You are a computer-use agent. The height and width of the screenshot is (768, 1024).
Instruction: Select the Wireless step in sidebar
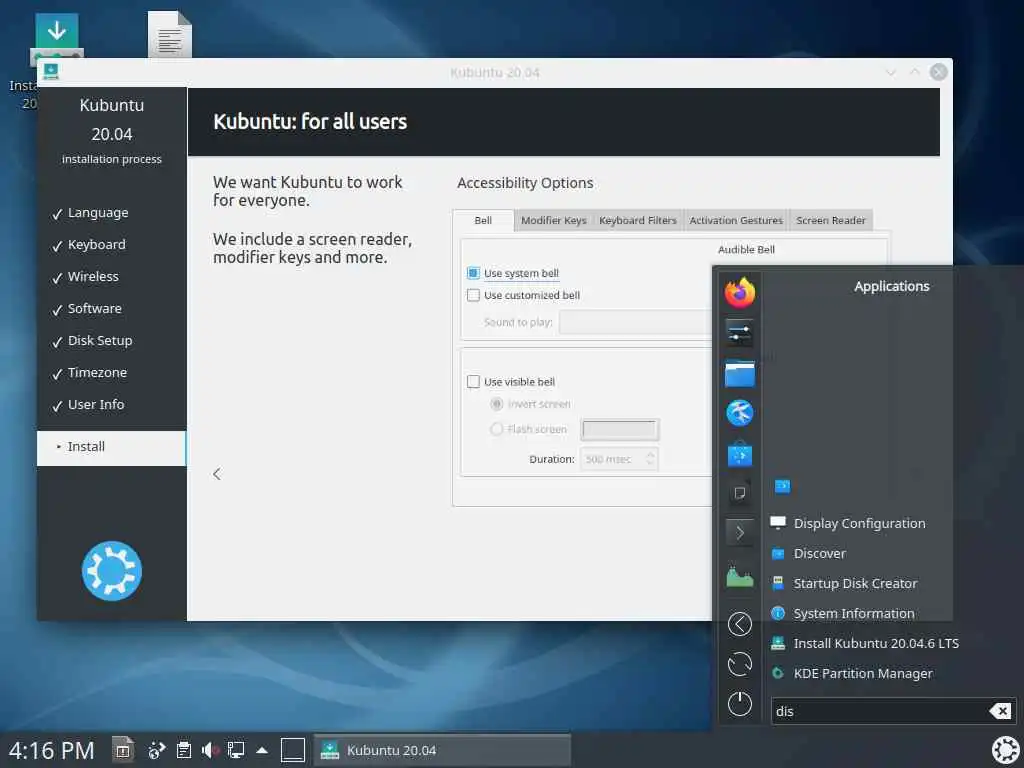click(x=93, y=277)
